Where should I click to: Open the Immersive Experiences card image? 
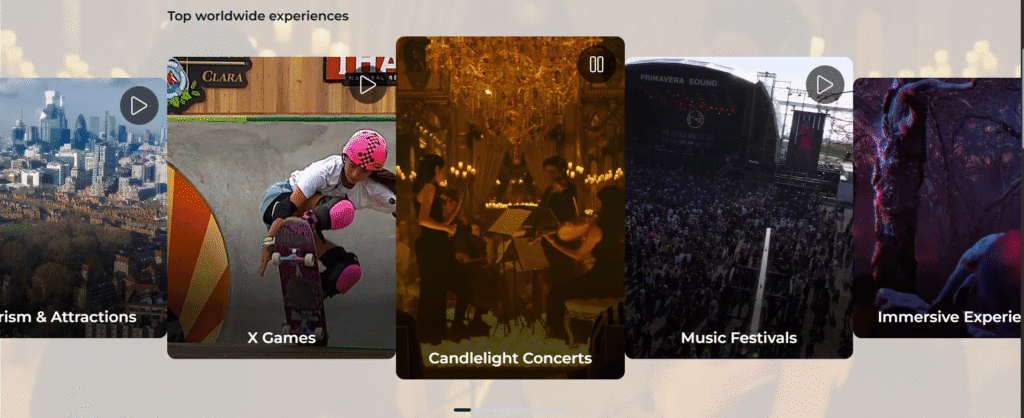[938, 208]
